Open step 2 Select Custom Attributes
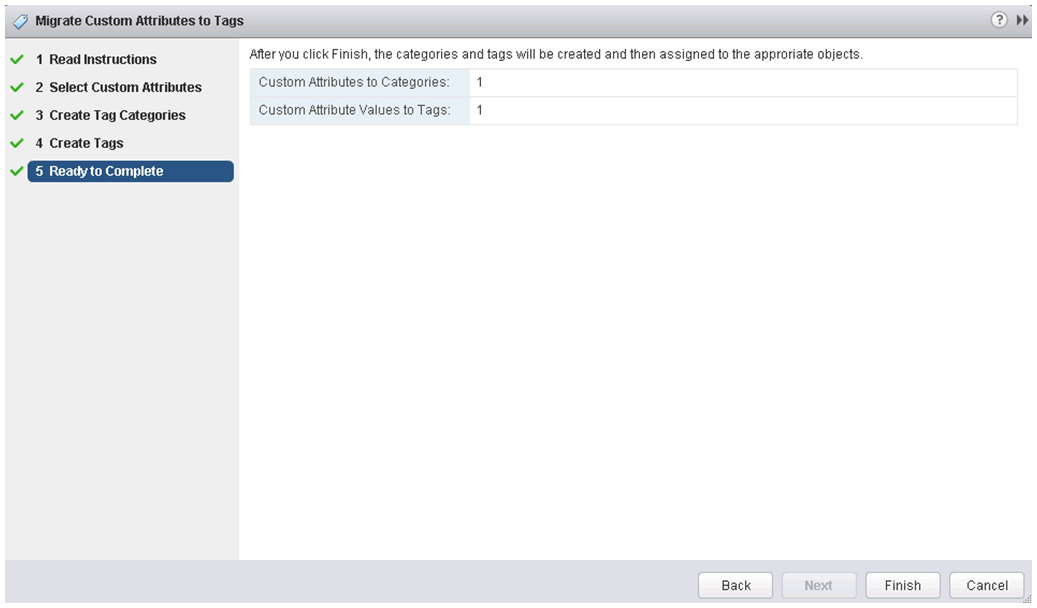Screen dimensions: 1037x608 click(x=118, y=87)
